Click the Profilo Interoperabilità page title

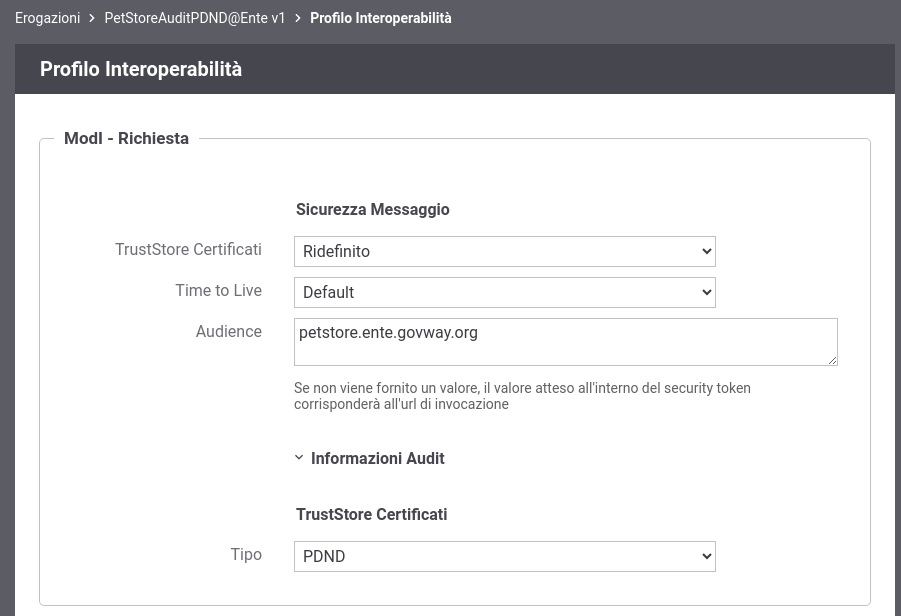tap(141, 69)
